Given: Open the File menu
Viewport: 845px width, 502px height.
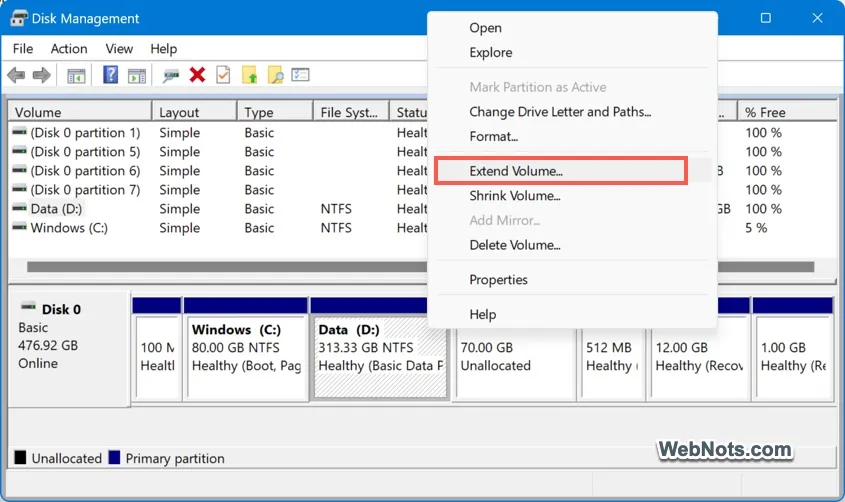Looking at the screenshot, I should 23,49.
